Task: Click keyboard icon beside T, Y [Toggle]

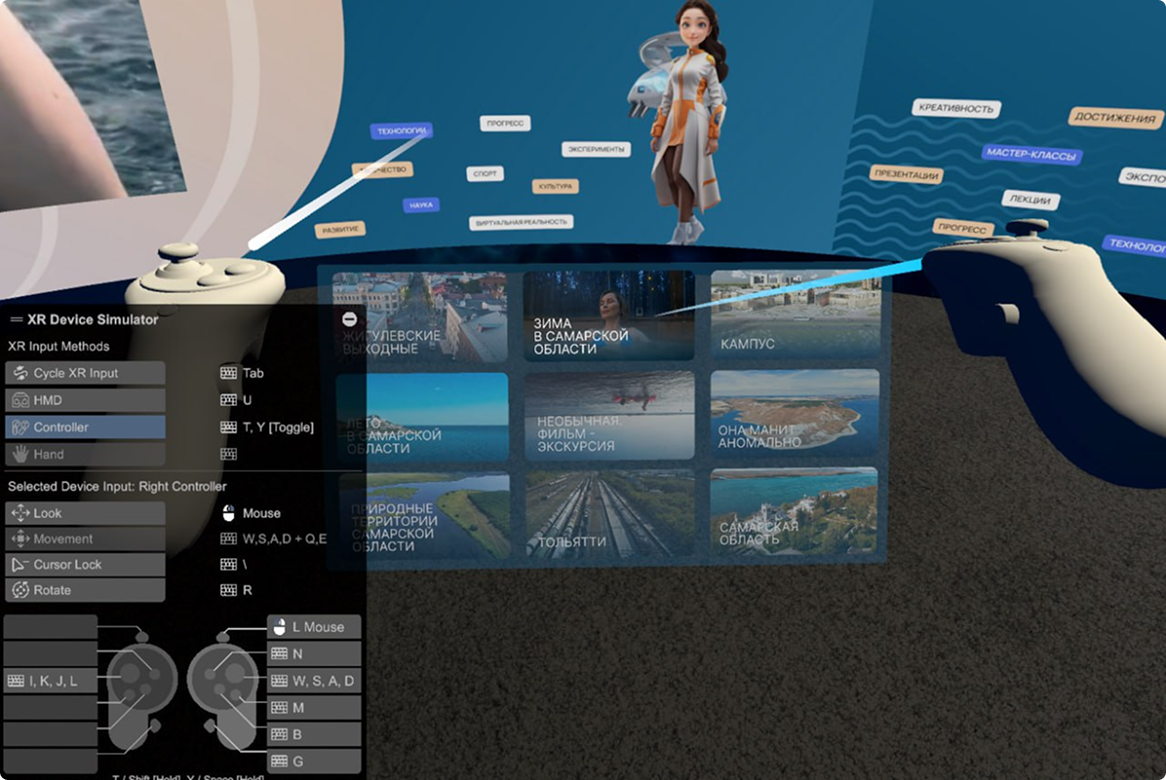Action: click(228, 427)
